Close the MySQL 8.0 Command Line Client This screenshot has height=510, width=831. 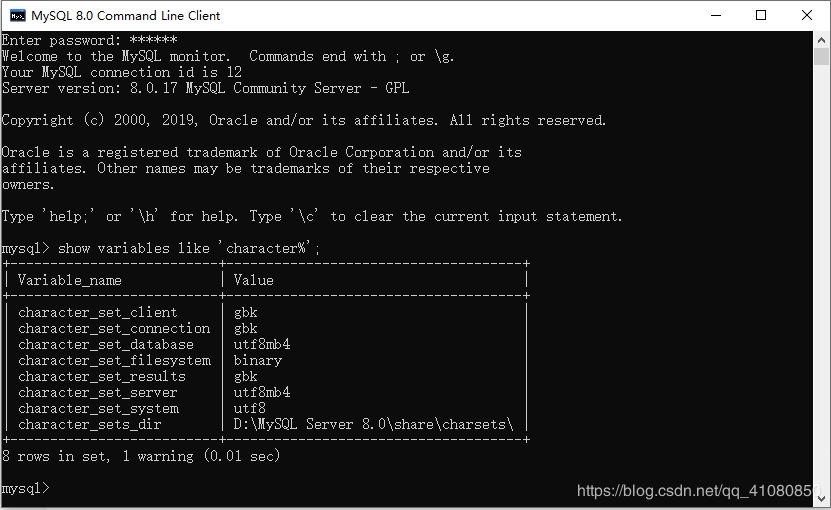[x=807, y=16]
